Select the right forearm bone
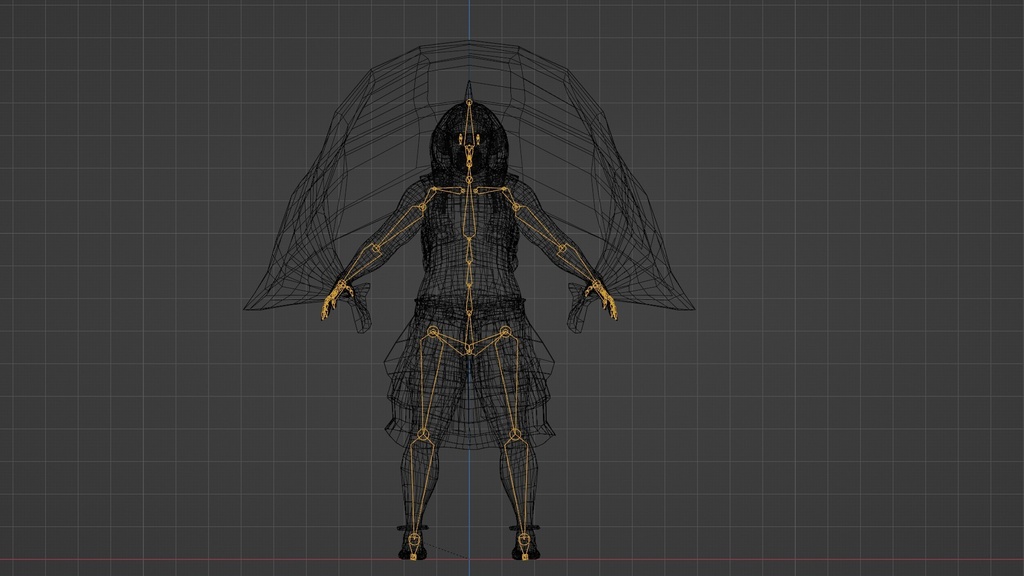 578,269
